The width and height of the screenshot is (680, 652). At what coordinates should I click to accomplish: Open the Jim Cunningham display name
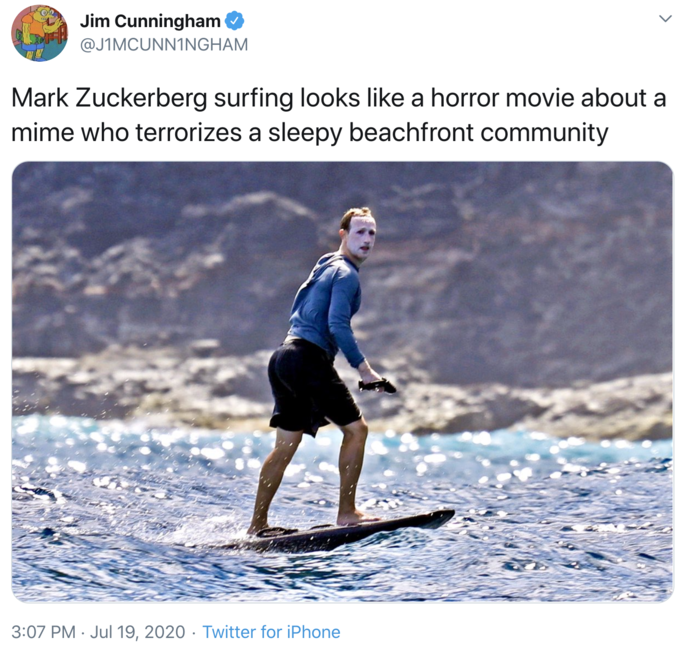pos(150,21)
